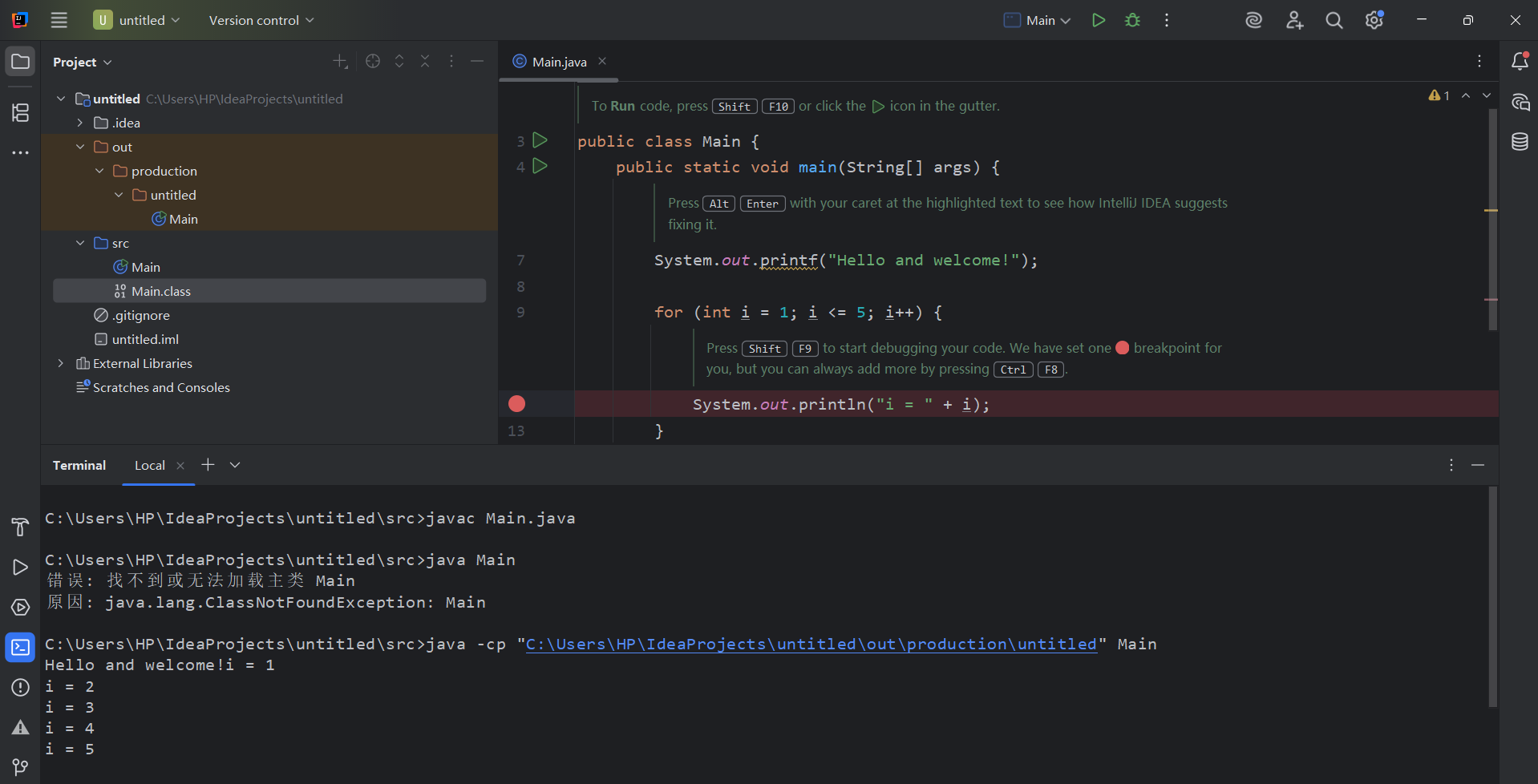This screenshot has height=784, width=1538.
Task: Collapse the production folder
Action: pyautogui.click(x=99, y=171)
